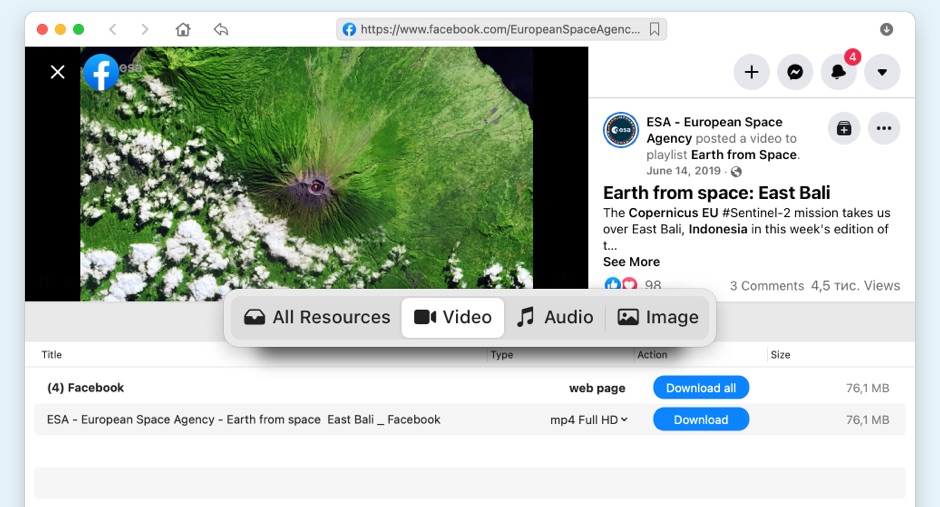
Task: Open the Earth from Space playlist link
Action: pos(744,155)
